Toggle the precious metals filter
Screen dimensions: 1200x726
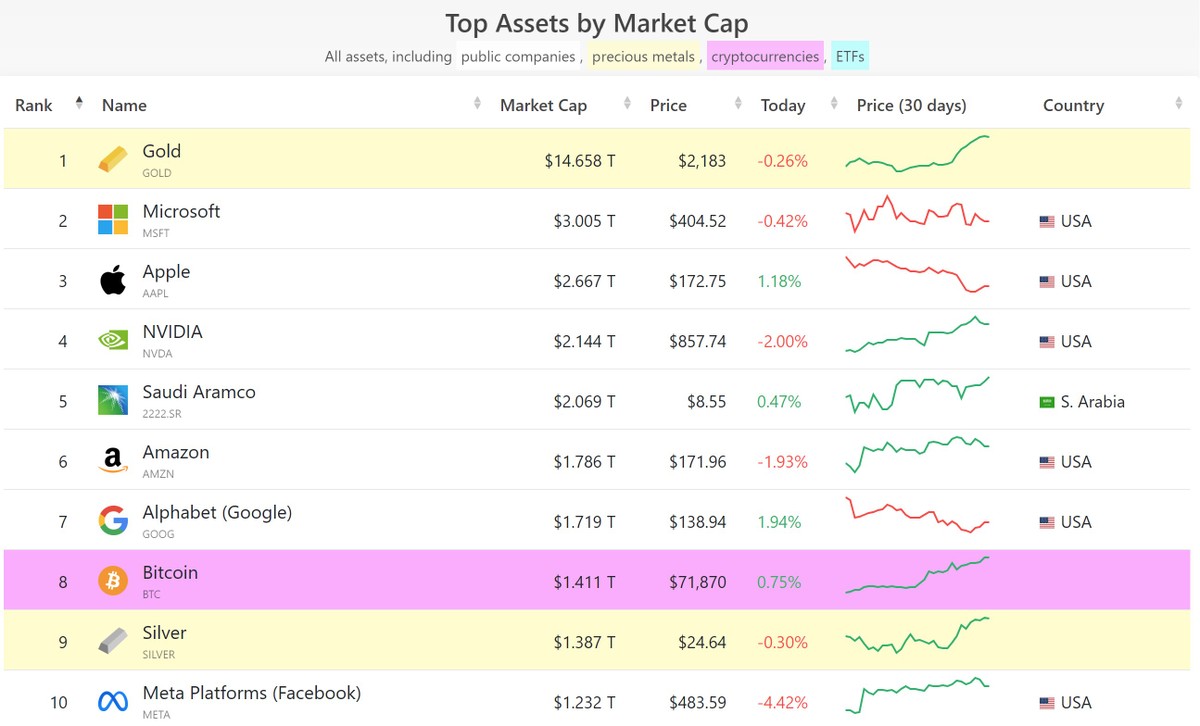coord(643,57)
